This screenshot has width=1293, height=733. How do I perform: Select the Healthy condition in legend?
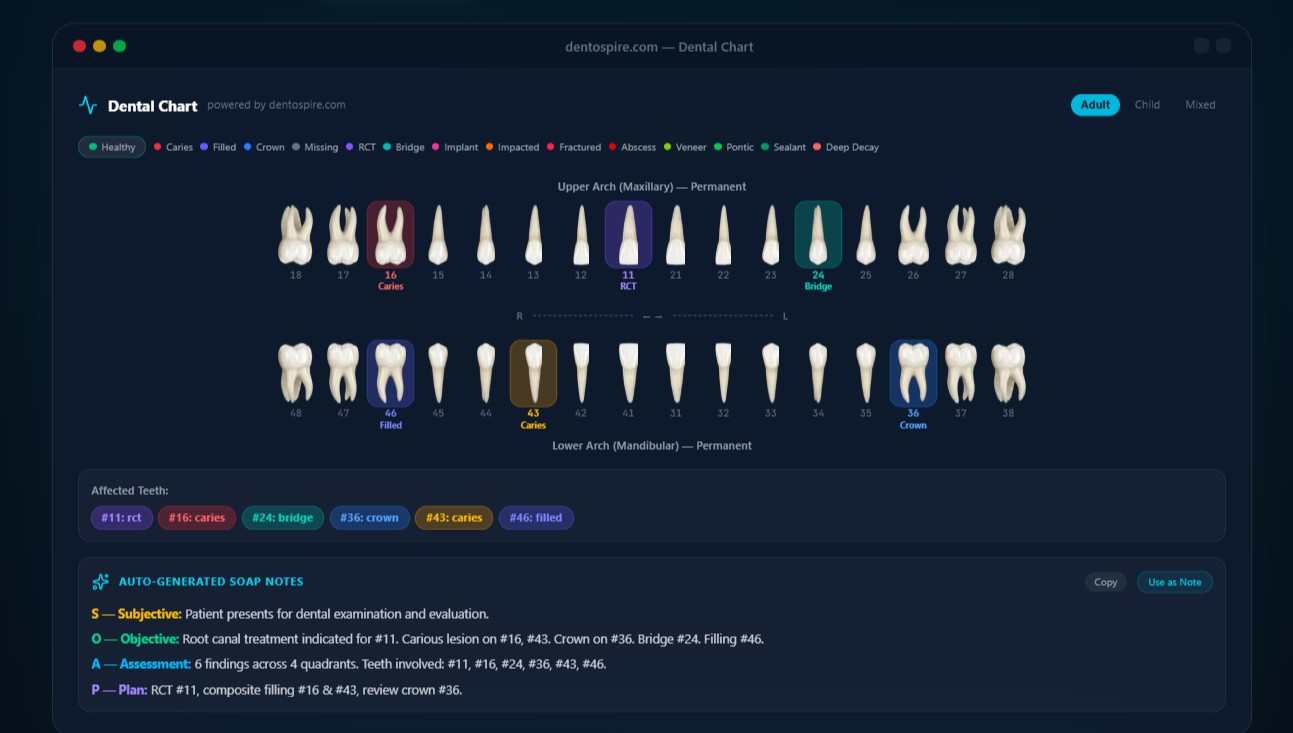pos(112,147)
